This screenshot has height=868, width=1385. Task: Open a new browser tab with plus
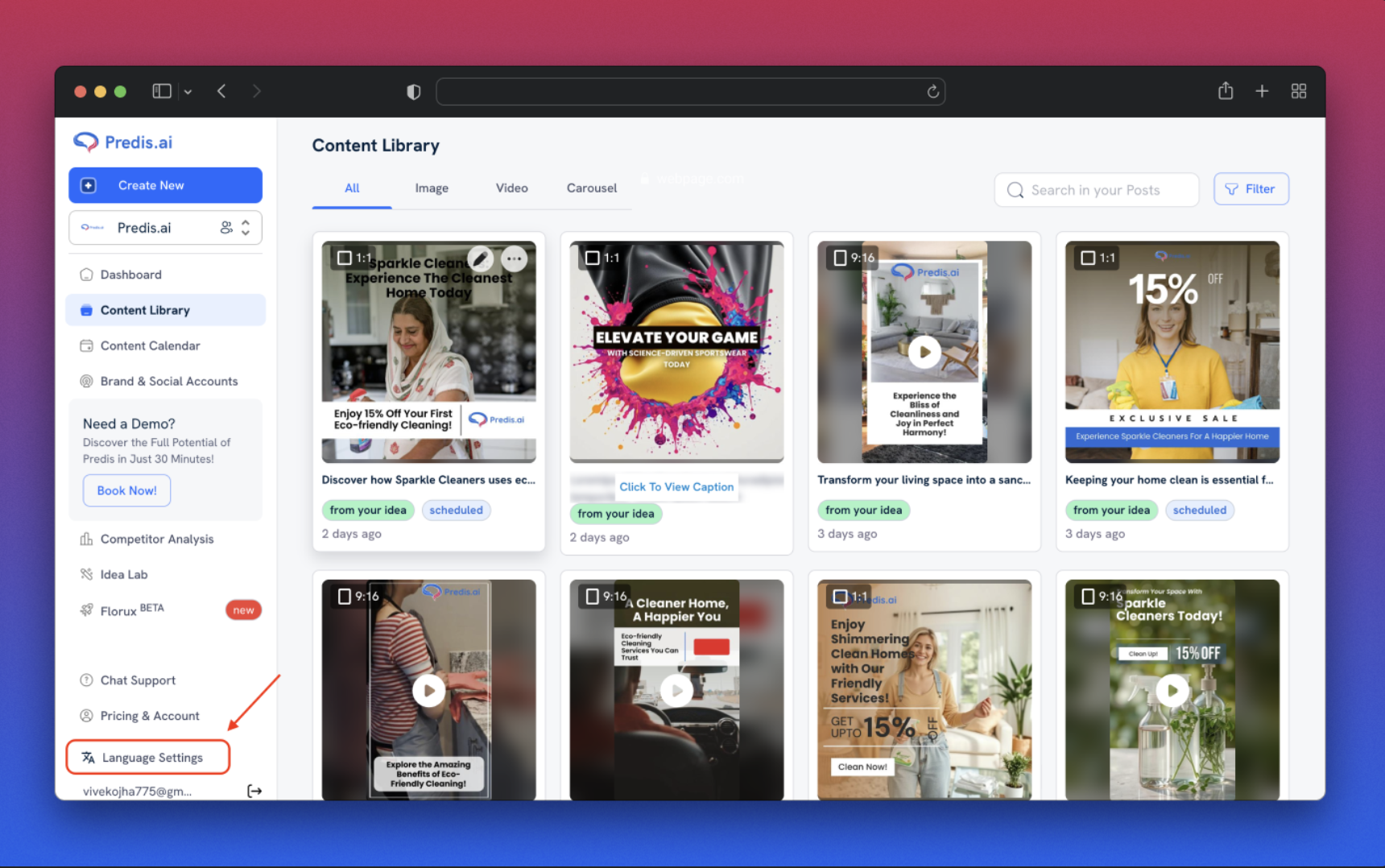(1262, 91)
